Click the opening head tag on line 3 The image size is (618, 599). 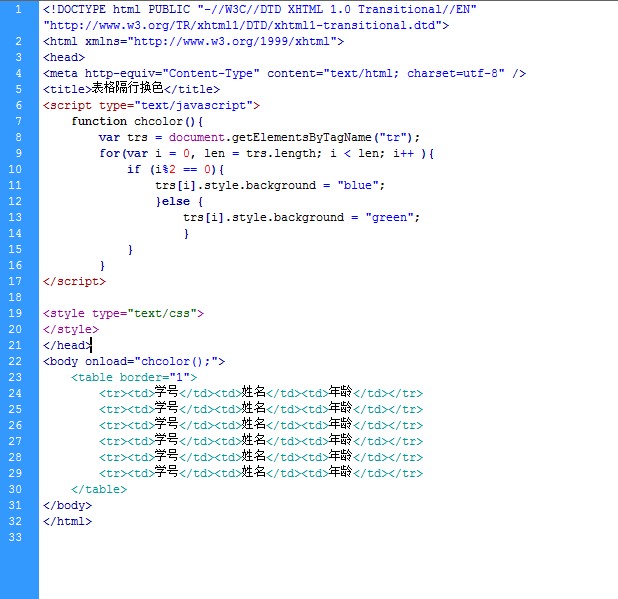coord(64,58)
